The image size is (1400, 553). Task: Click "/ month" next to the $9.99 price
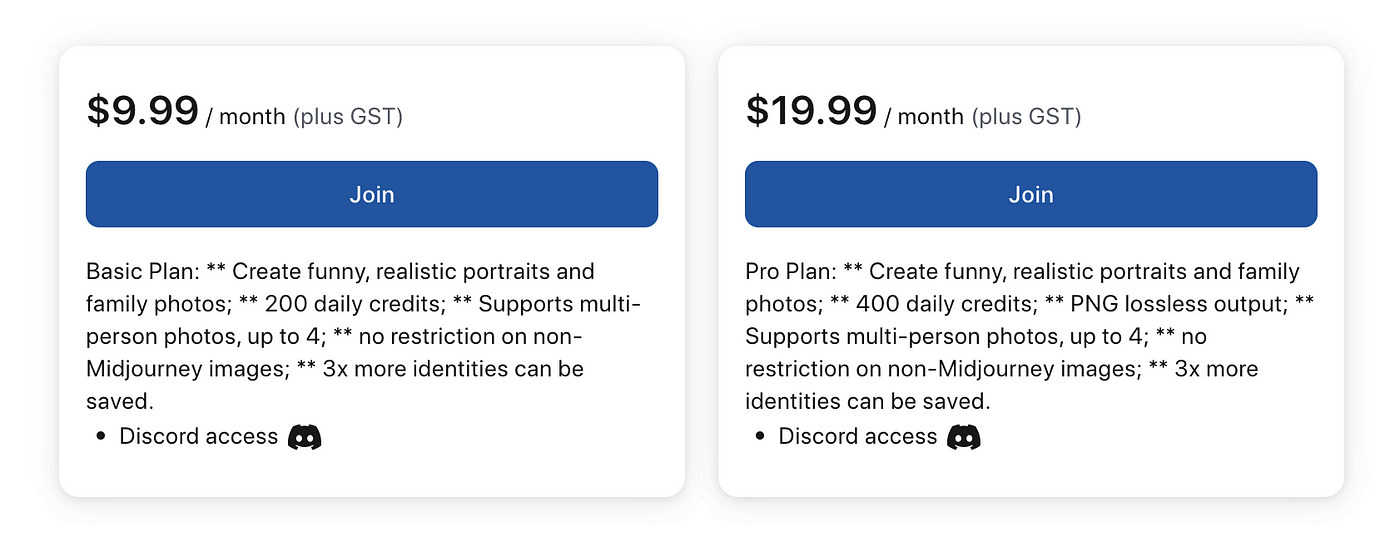[246, 117]
